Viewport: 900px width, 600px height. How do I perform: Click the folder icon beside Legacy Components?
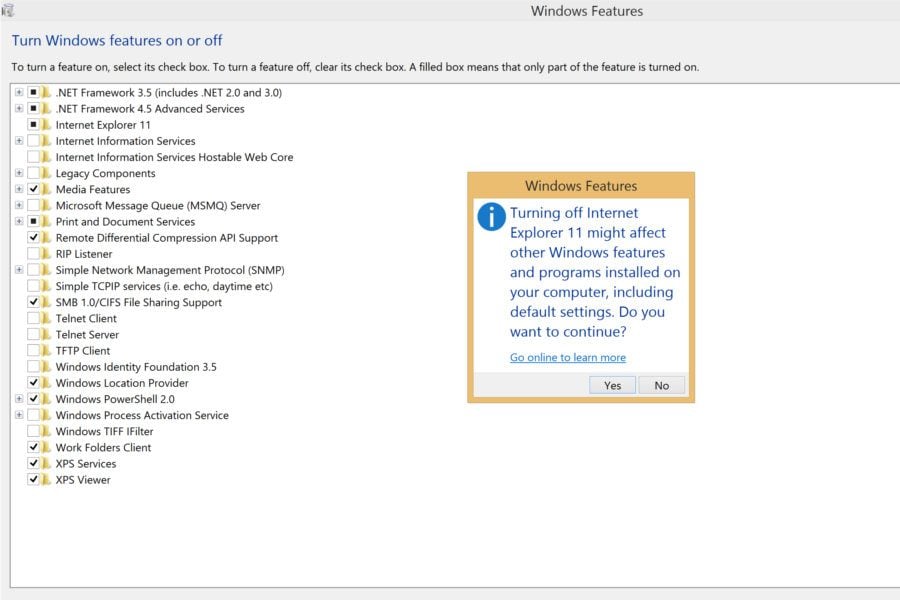[46, 173]
